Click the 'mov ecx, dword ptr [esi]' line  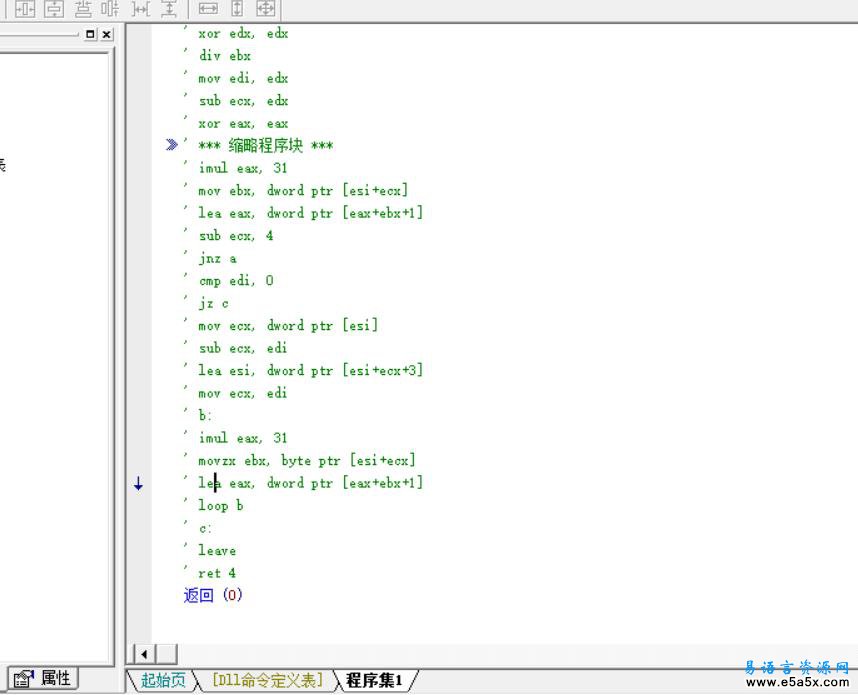[288, 326]
